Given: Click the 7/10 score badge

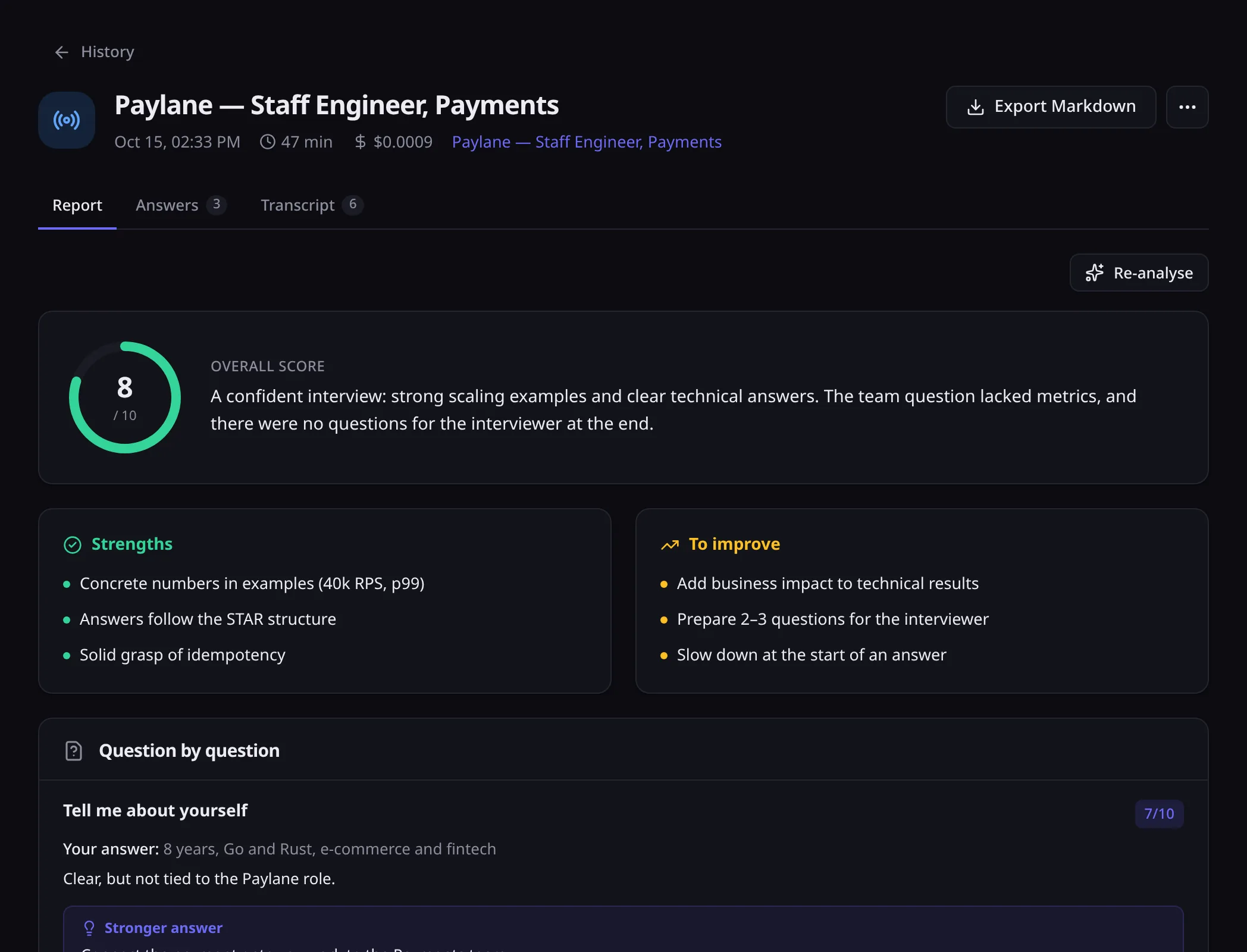Looking at the screenshot, I should [x=1159, y=813].
